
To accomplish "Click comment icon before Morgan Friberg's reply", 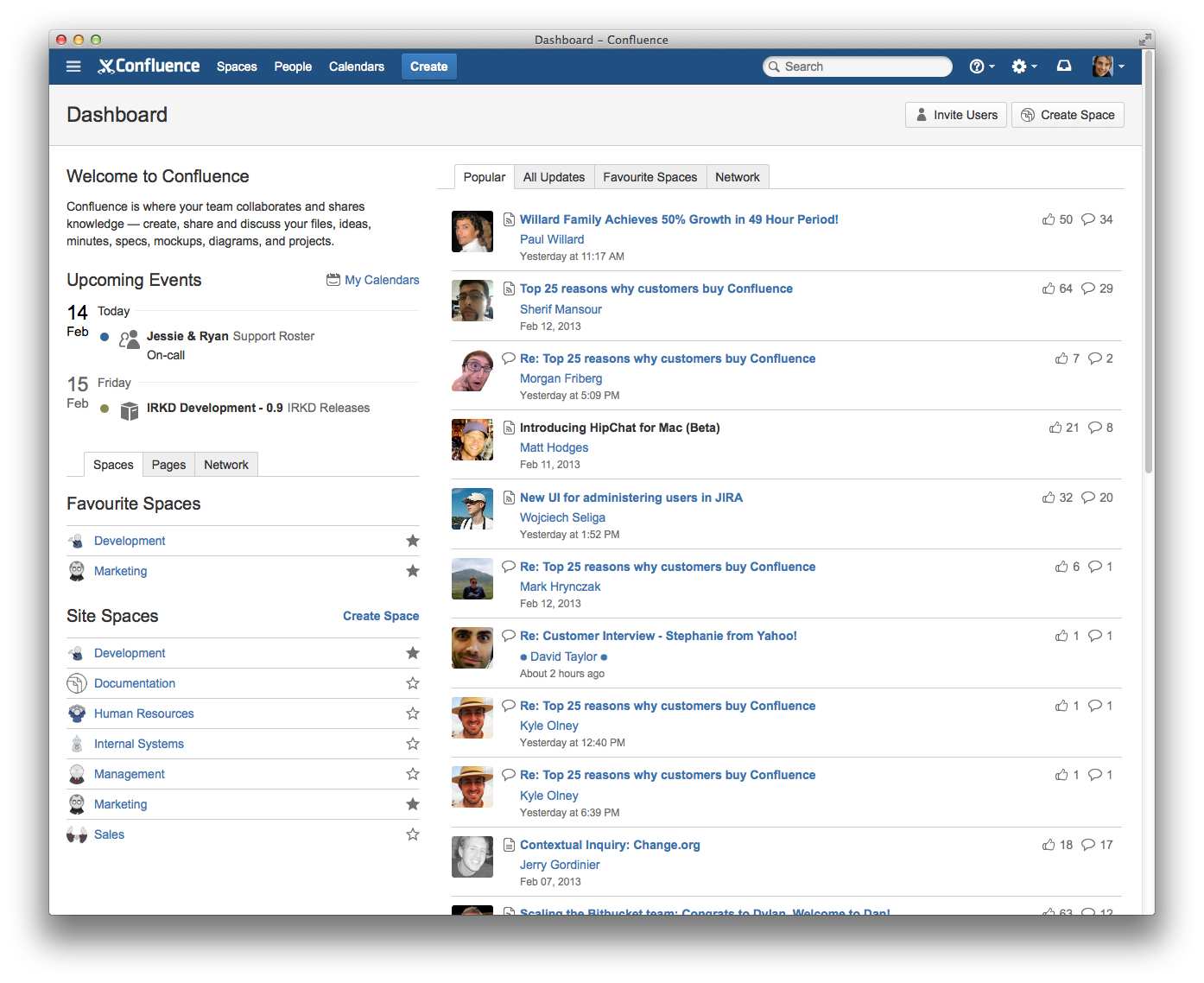I will click(509, 358).
